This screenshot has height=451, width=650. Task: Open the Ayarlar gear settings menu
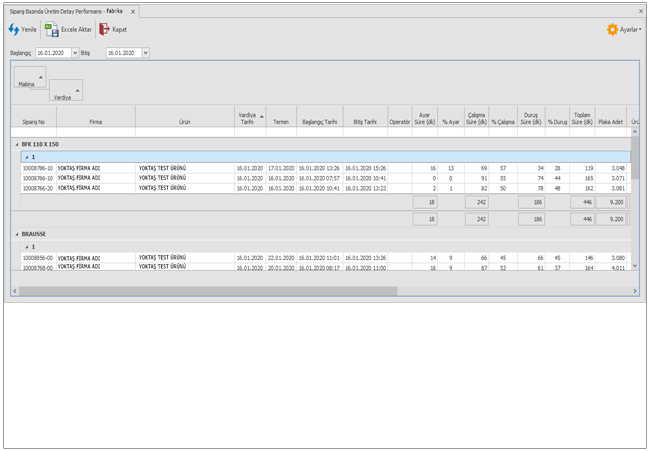point(613,30)
